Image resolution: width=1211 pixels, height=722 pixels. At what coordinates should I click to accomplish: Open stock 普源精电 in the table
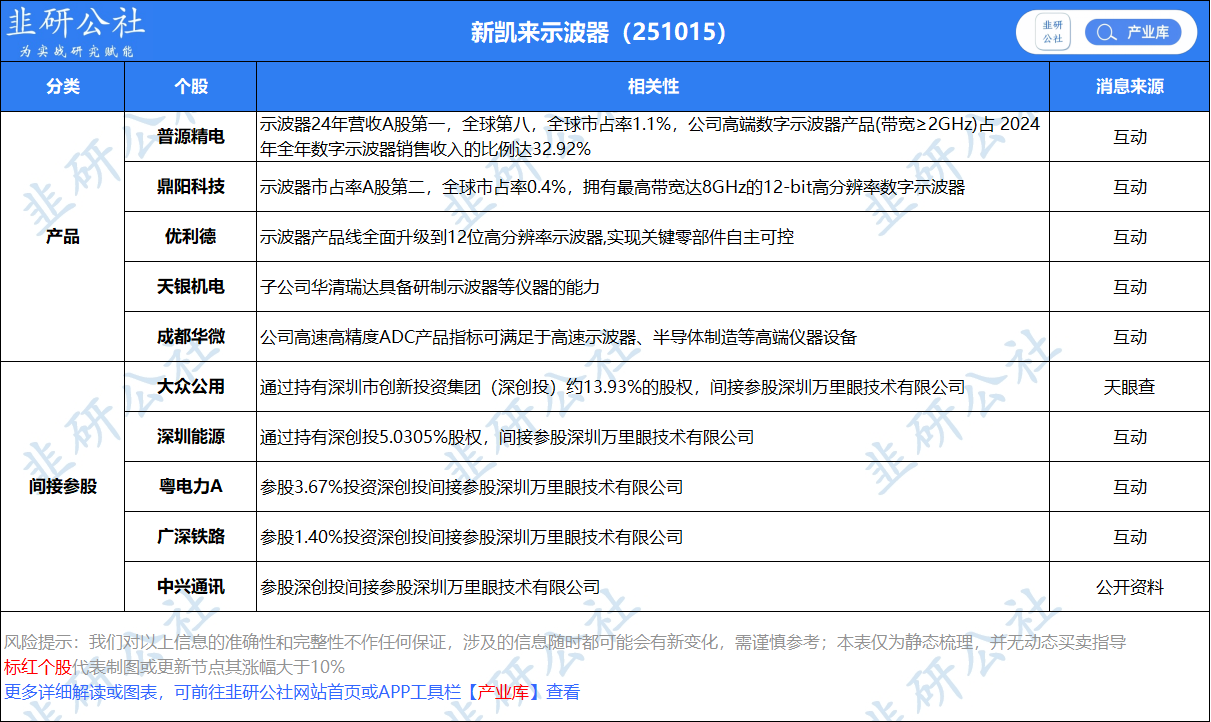190,137
